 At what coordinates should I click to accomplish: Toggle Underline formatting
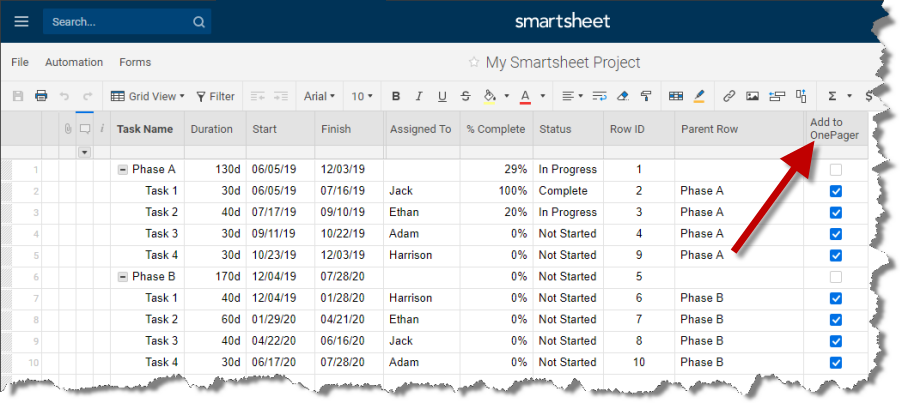point(442,96)
